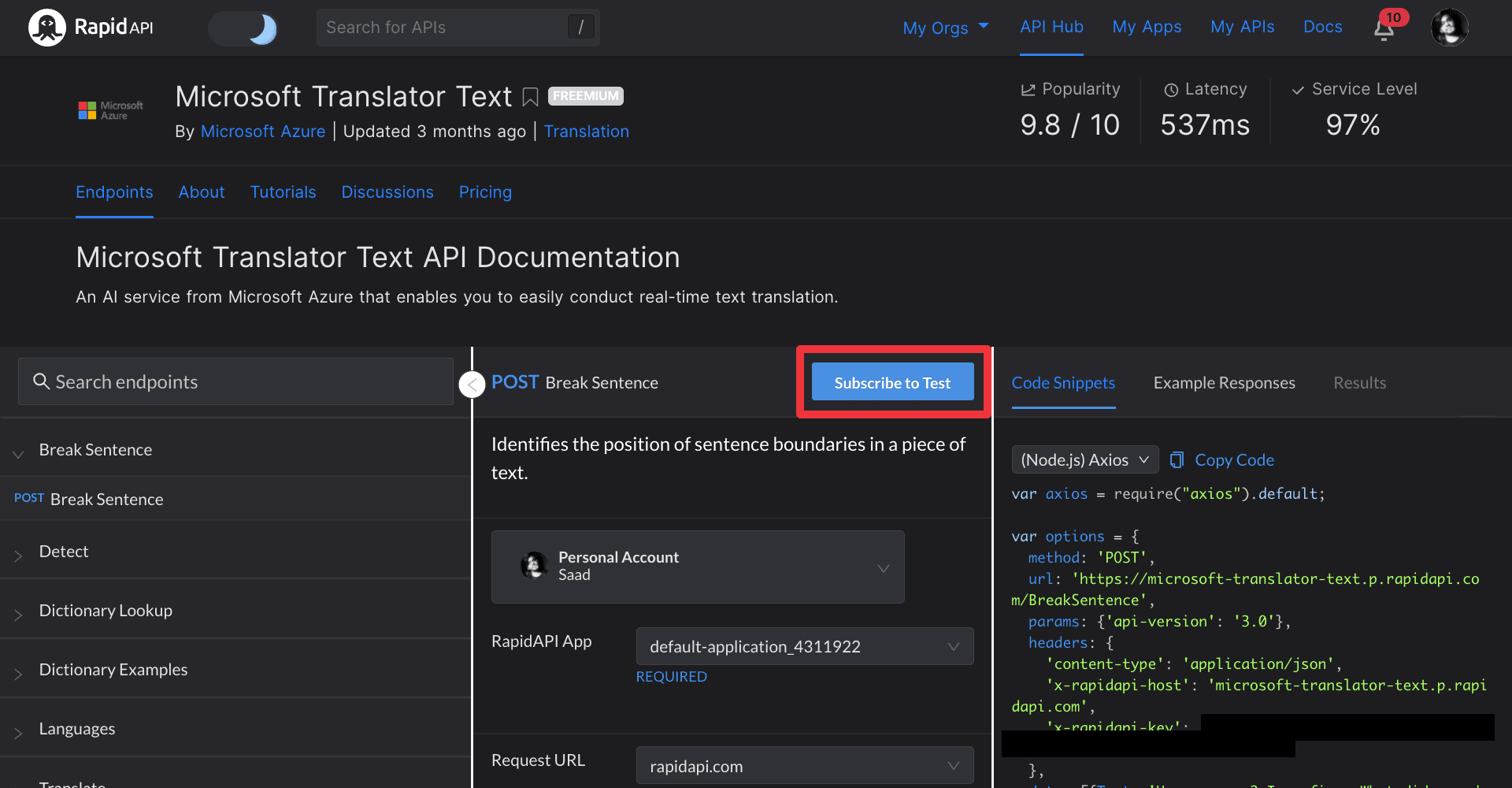Click the 537ms latency value
The image size is (1512, 788).
1205,125
